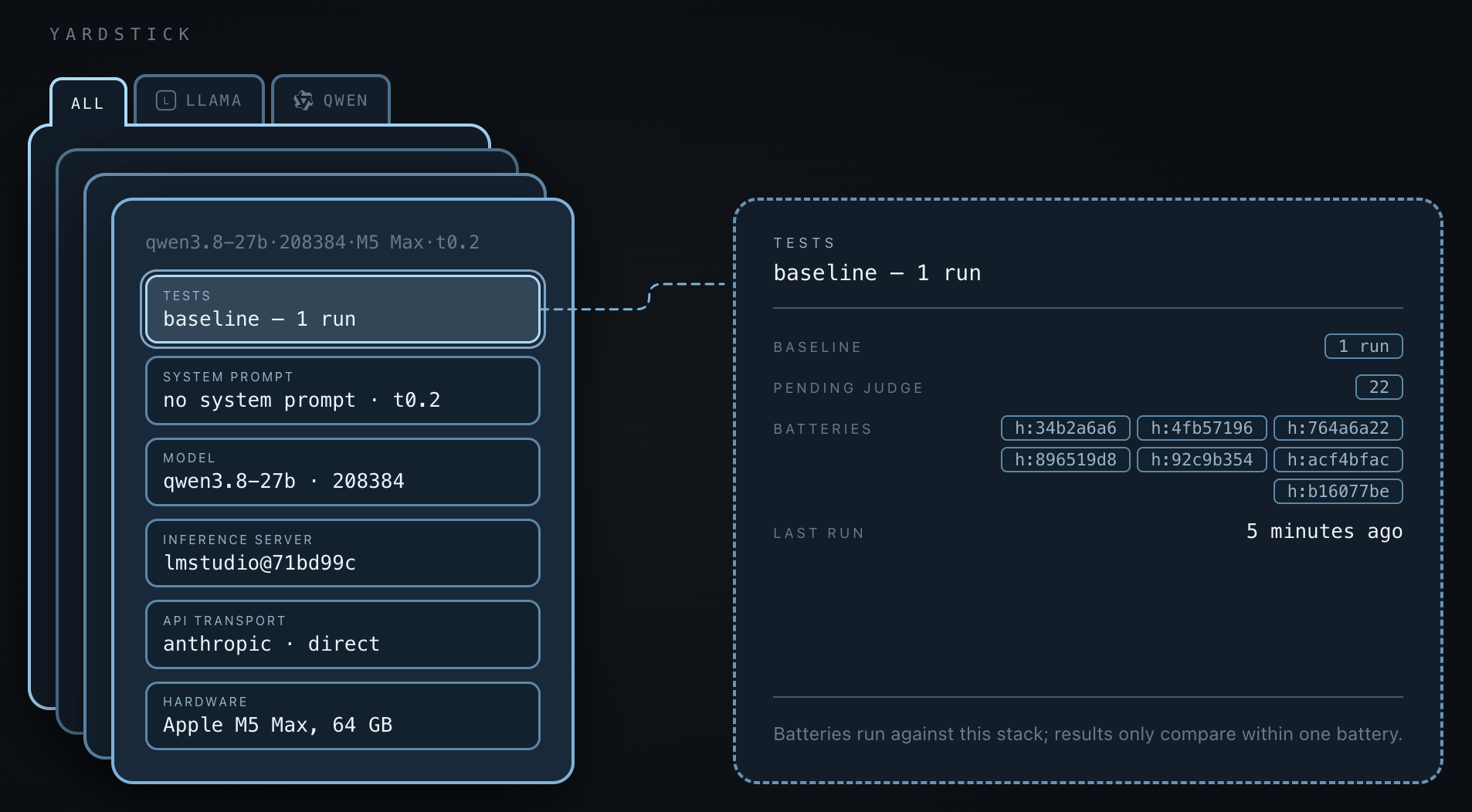
Task: Switch to the ALL tab
Action: [88, 103]
